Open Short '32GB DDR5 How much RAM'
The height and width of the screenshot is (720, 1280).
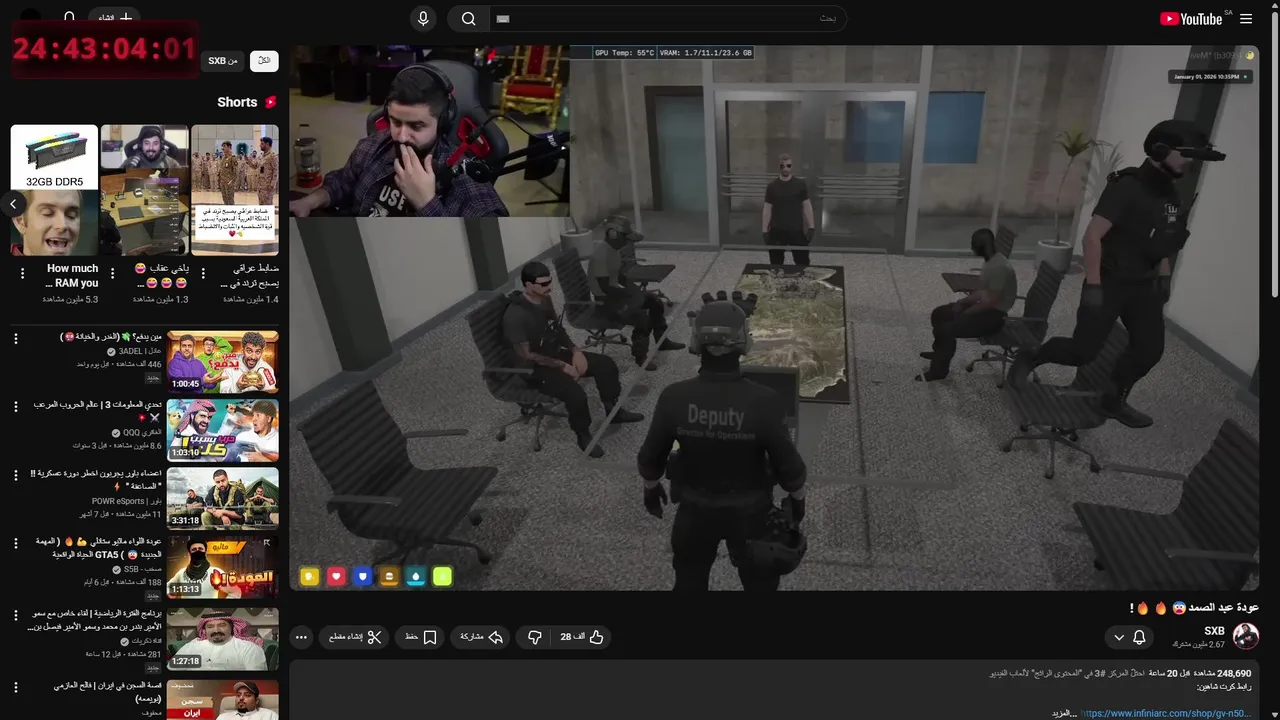(54, 190)
